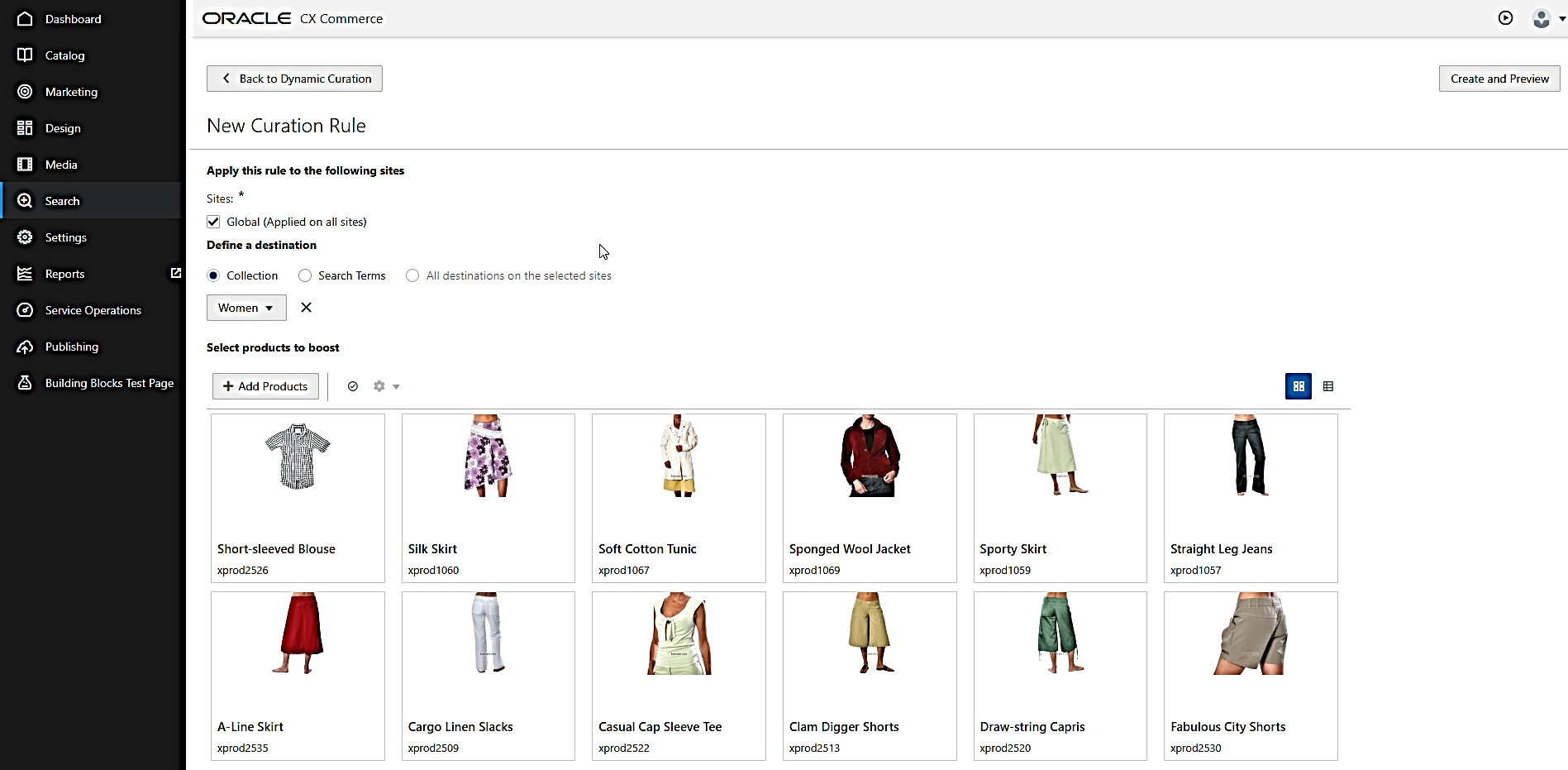
Task: Click the Marketing target icon
Action: pyautogui.click(x=25, y=91)
